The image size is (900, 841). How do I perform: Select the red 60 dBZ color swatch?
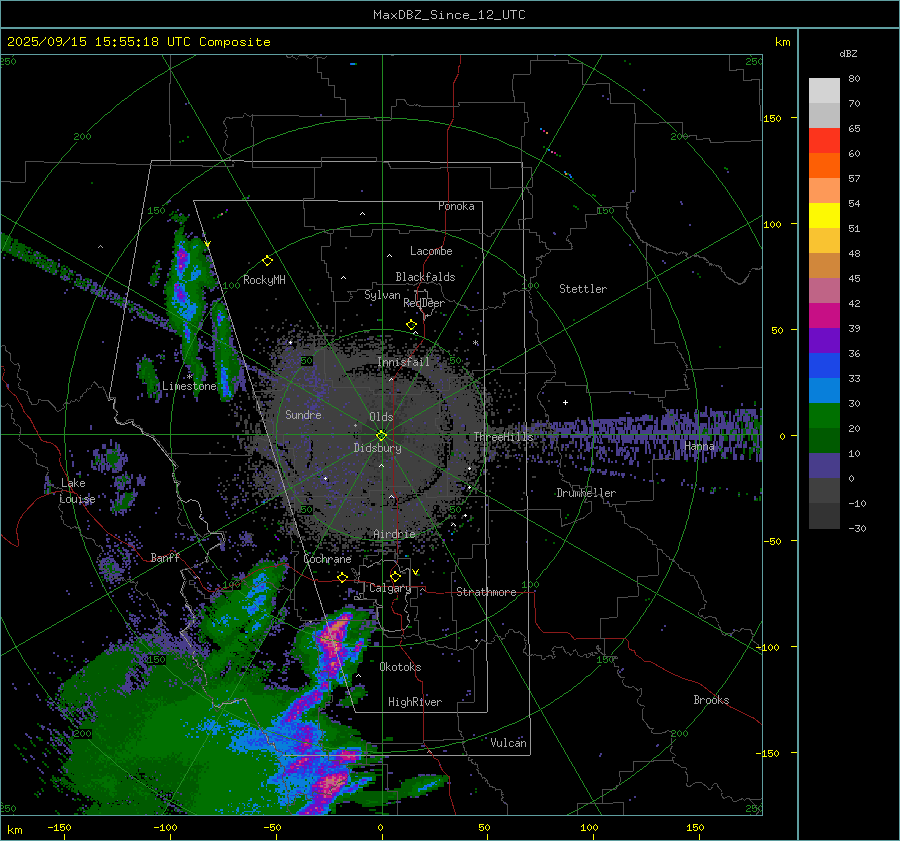point(824,141)
